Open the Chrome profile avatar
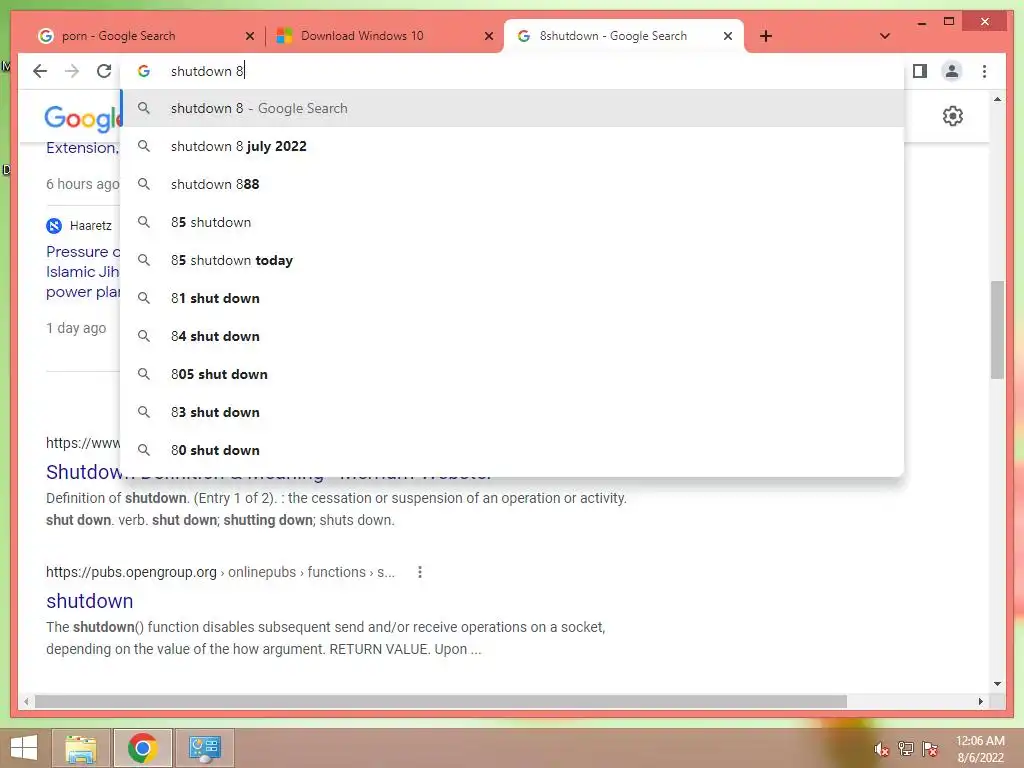The image size is (1024, 768). click(x=952, y=71)
